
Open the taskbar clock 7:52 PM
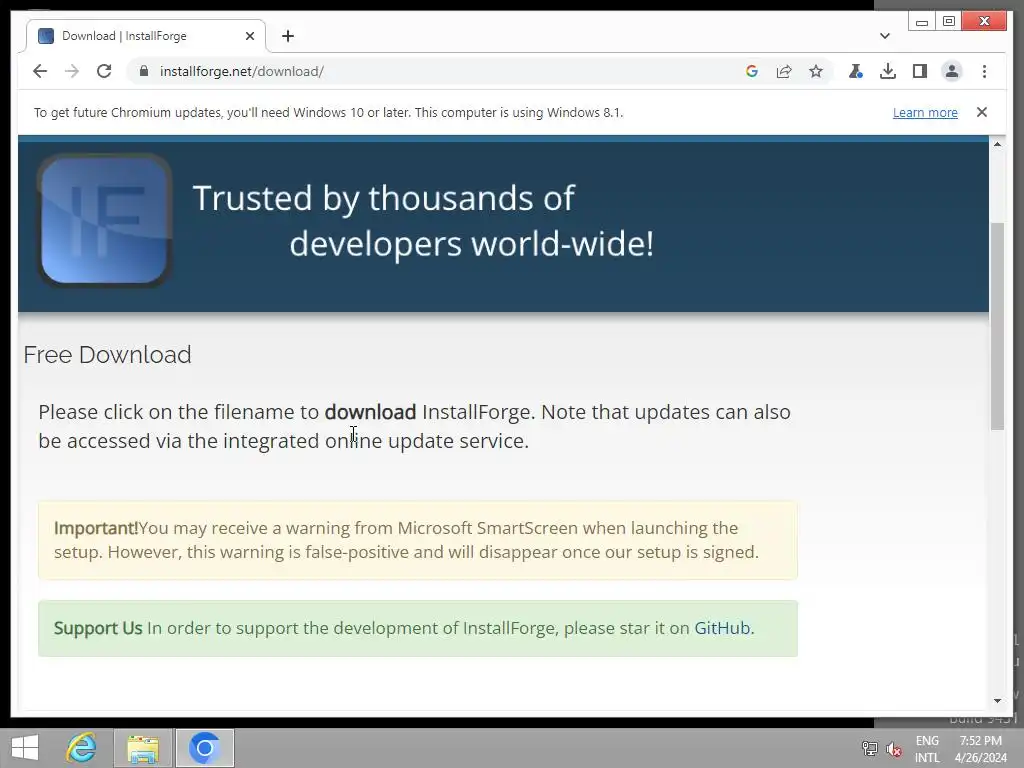[x=980, y=749]
